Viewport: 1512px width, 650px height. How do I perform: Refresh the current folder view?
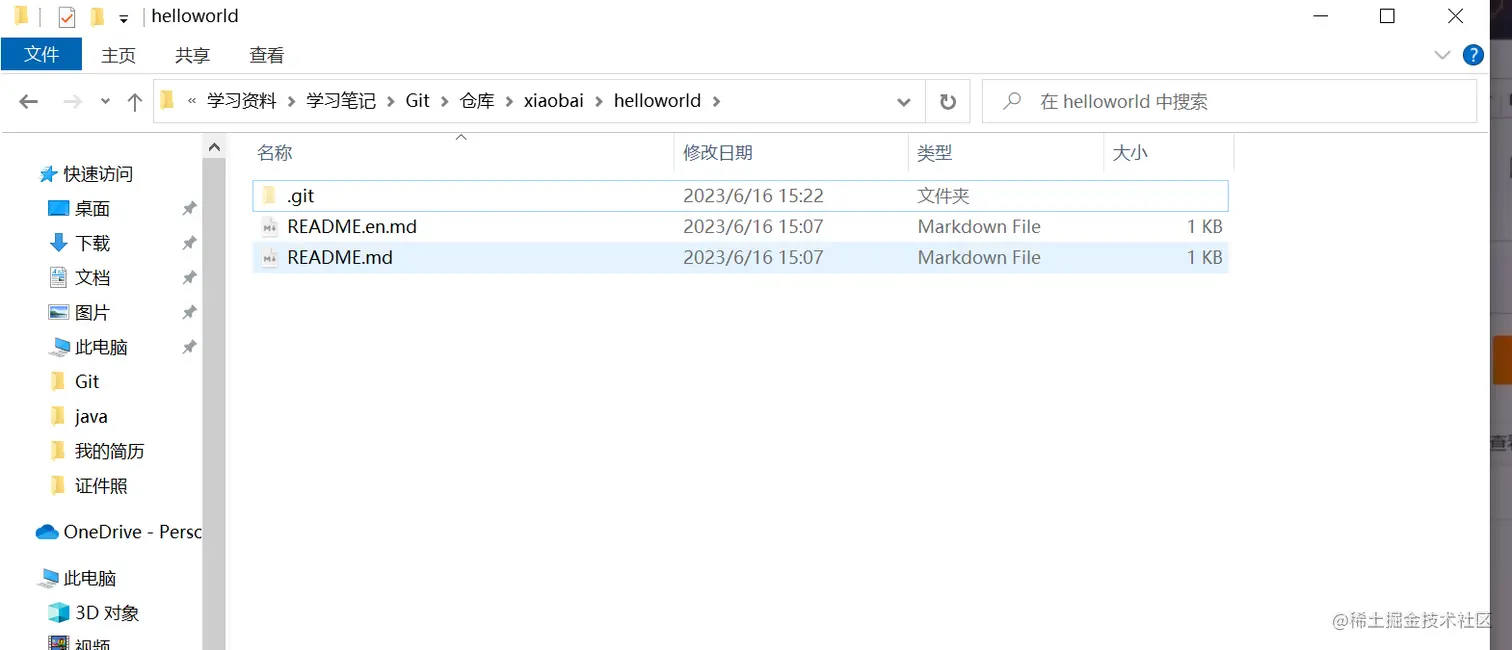tap(947, 101)
